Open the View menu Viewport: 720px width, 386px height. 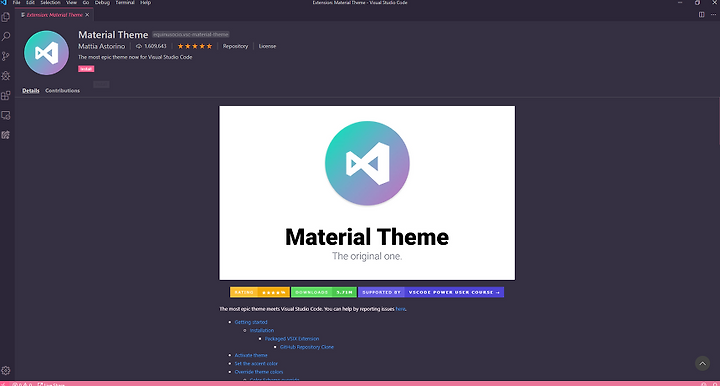click(x=71, y=3)
